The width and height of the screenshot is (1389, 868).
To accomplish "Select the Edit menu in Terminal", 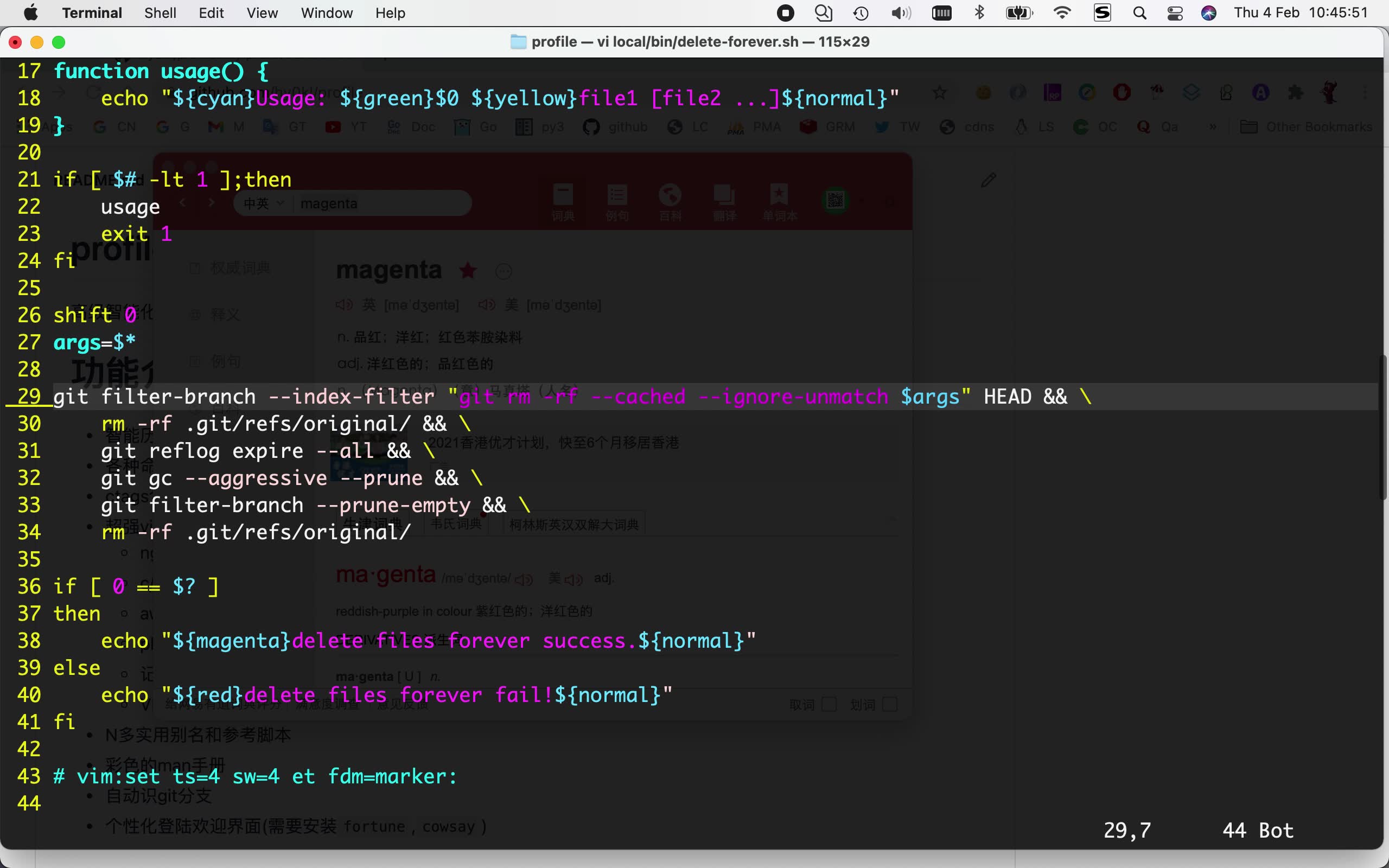I will tap(210, 13).
